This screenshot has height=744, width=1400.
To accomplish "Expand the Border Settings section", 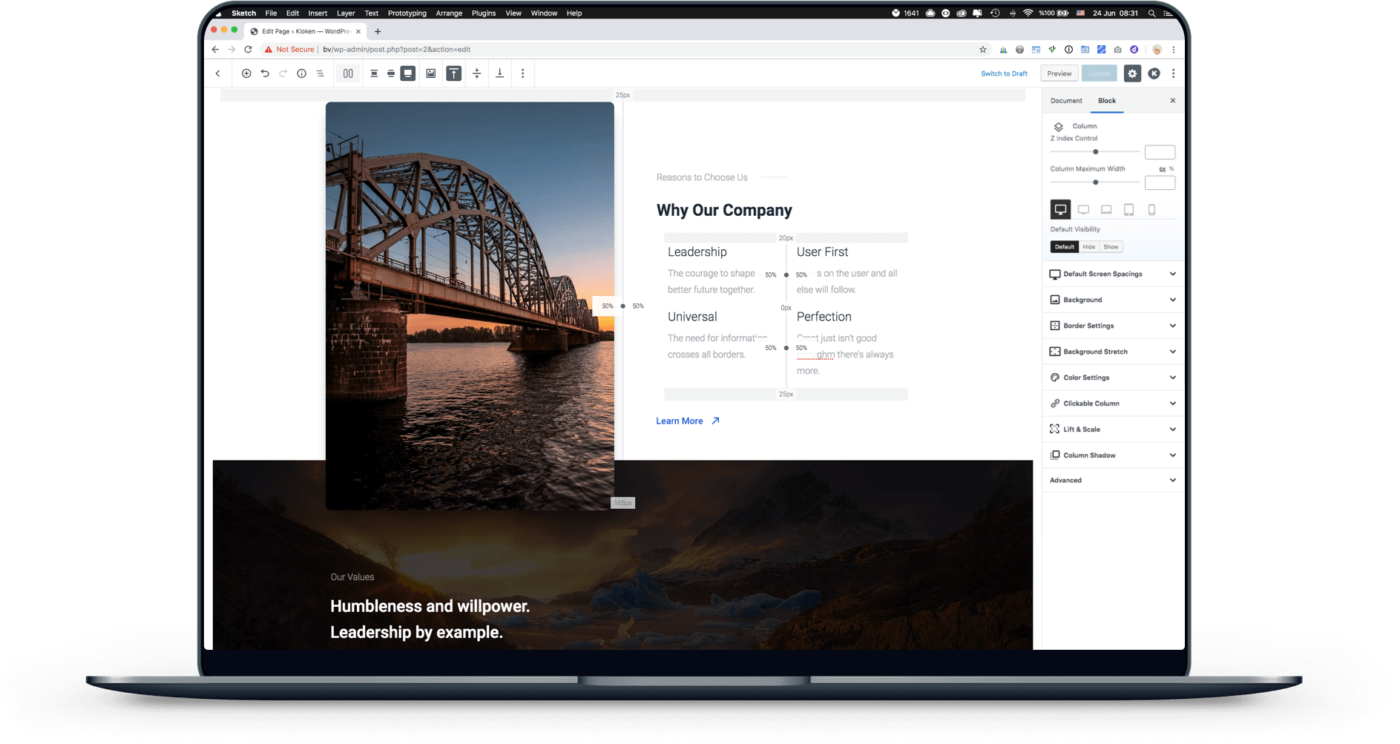I will click(1112, 326).
